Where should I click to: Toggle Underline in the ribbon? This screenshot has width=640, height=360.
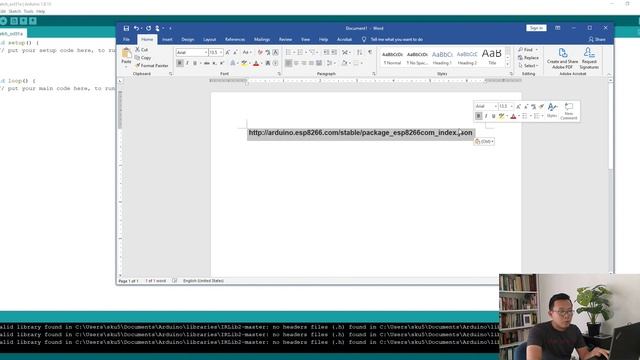[195, 63]
